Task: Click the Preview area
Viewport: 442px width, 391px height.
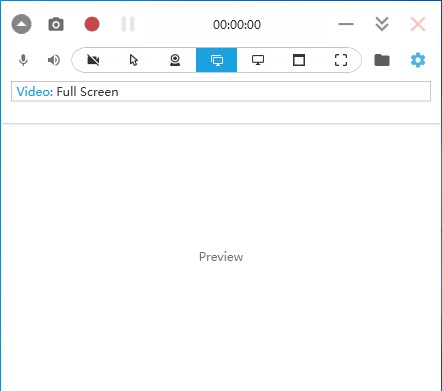Action: (x=221, y=257)
